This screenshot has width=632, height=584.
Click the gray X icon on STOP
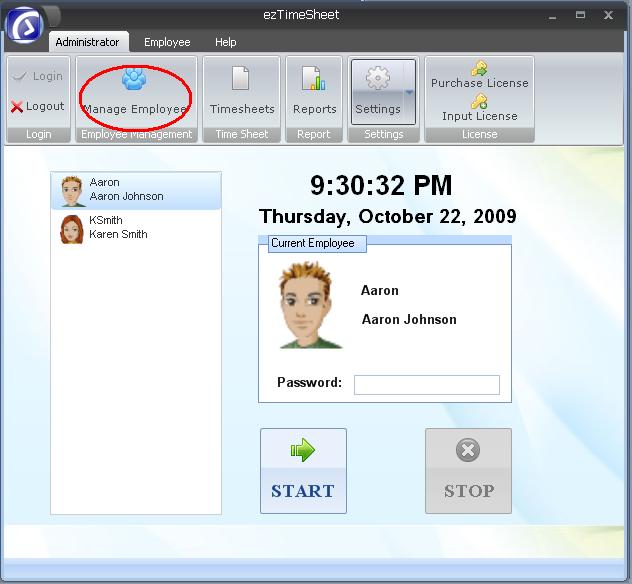coord(468,450)
